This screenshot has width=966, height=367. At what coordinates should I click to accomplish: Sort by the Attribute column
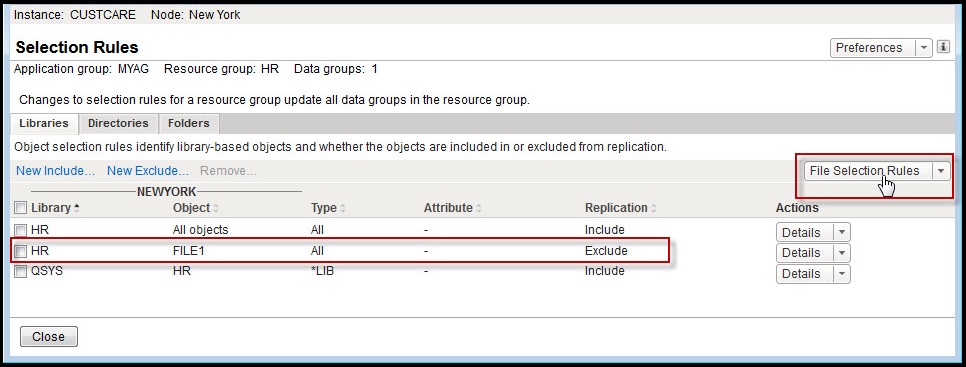coord(452,208)
